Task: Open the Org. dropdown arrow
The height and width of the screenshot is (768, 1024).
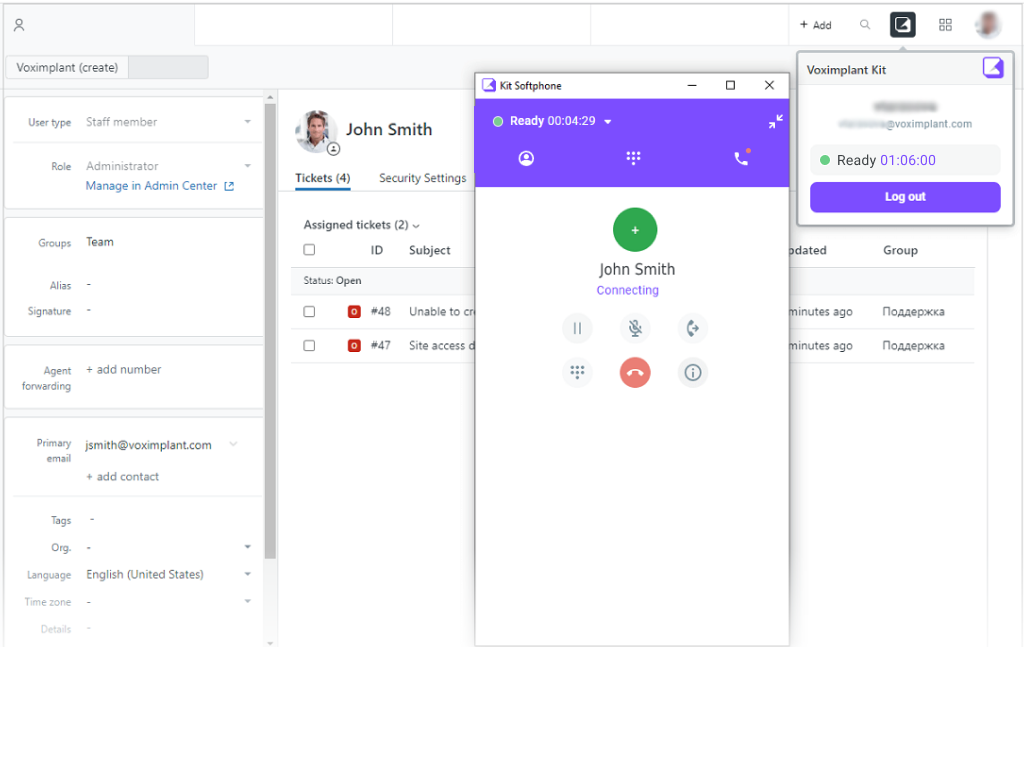Action: click(248, 547)
